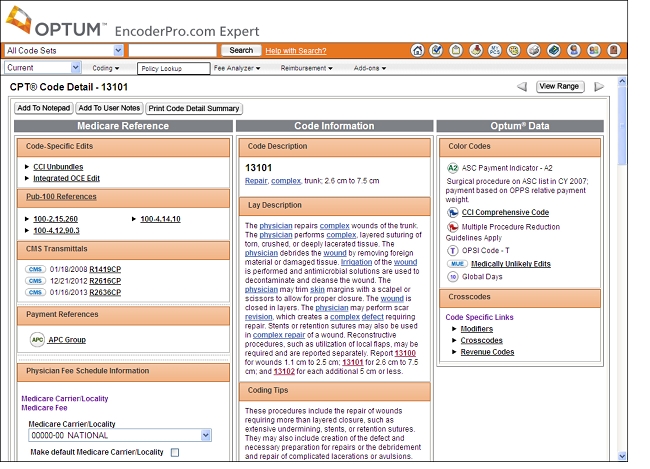Click the exit door icon

pos(614,51)
